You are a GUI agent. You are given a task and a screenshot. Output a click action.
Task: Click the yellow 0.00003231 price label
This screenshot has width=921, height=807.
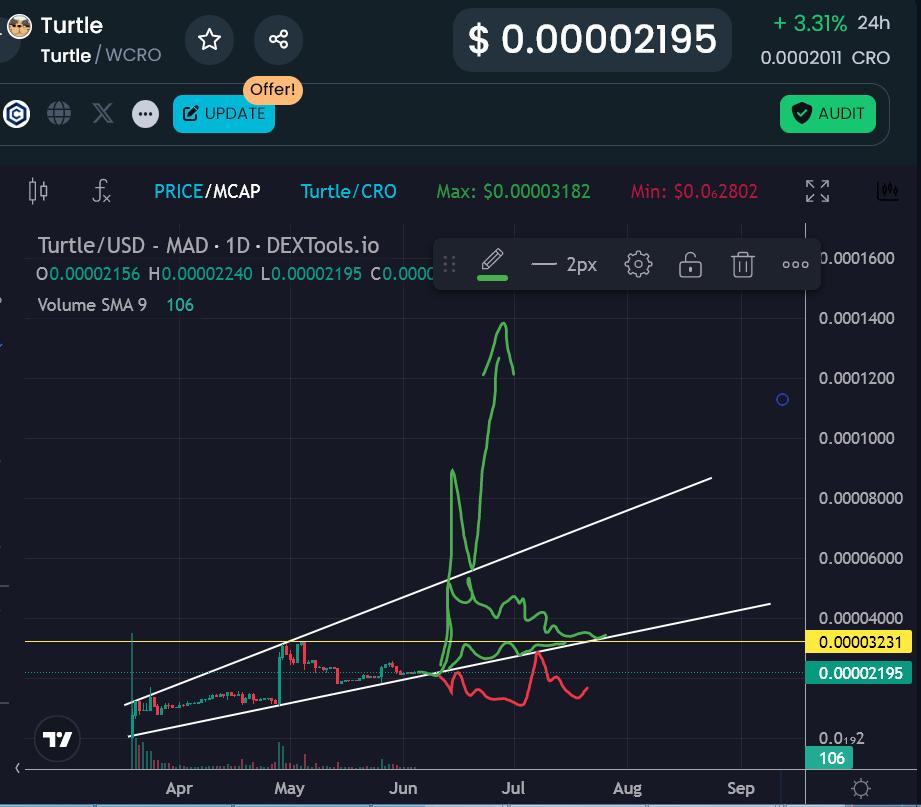(x=858, y=642)
